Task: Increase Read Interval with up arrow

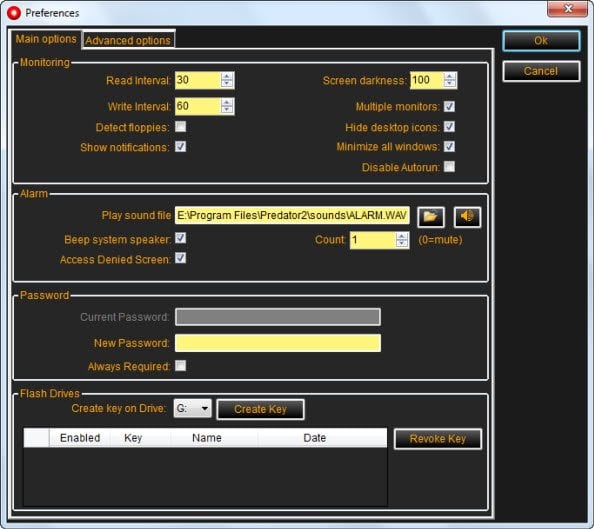Action: 227,76
